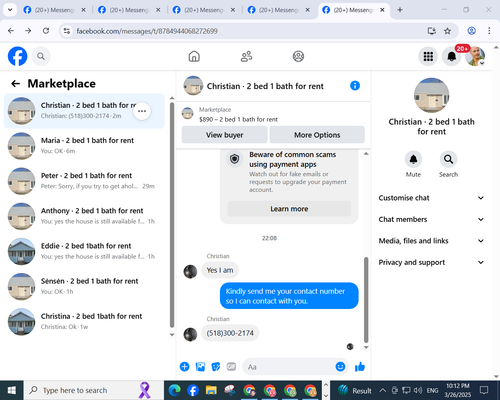
Task: Expand the Customise chat section
Action: point(431,198)
